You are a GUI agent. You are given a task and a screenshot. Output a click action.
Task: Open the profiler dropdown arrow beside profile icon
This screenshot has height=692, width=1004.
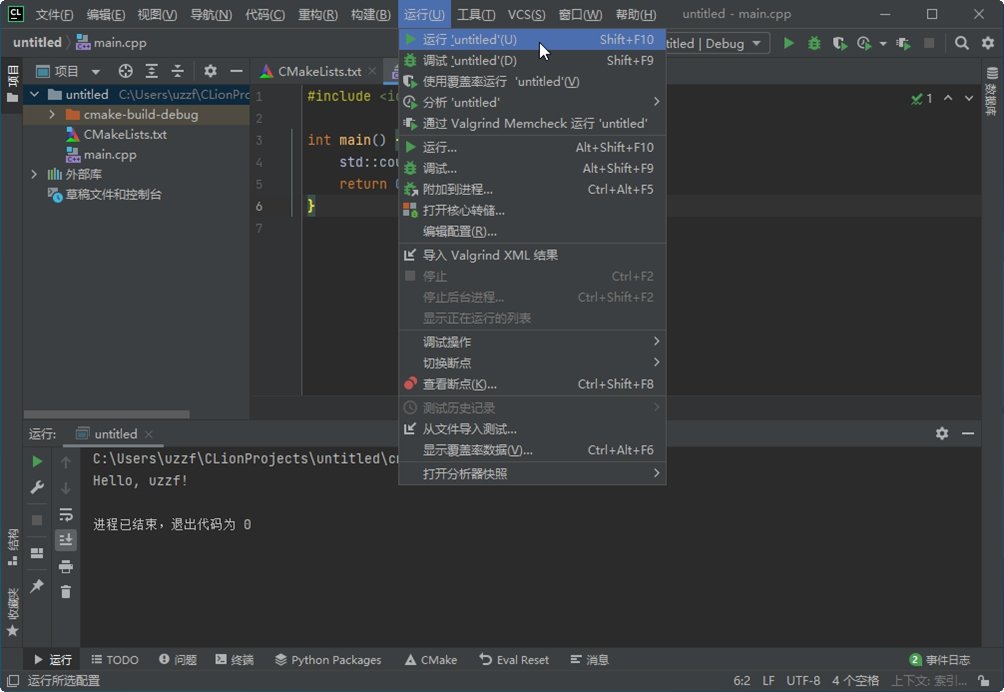[883, 44]
